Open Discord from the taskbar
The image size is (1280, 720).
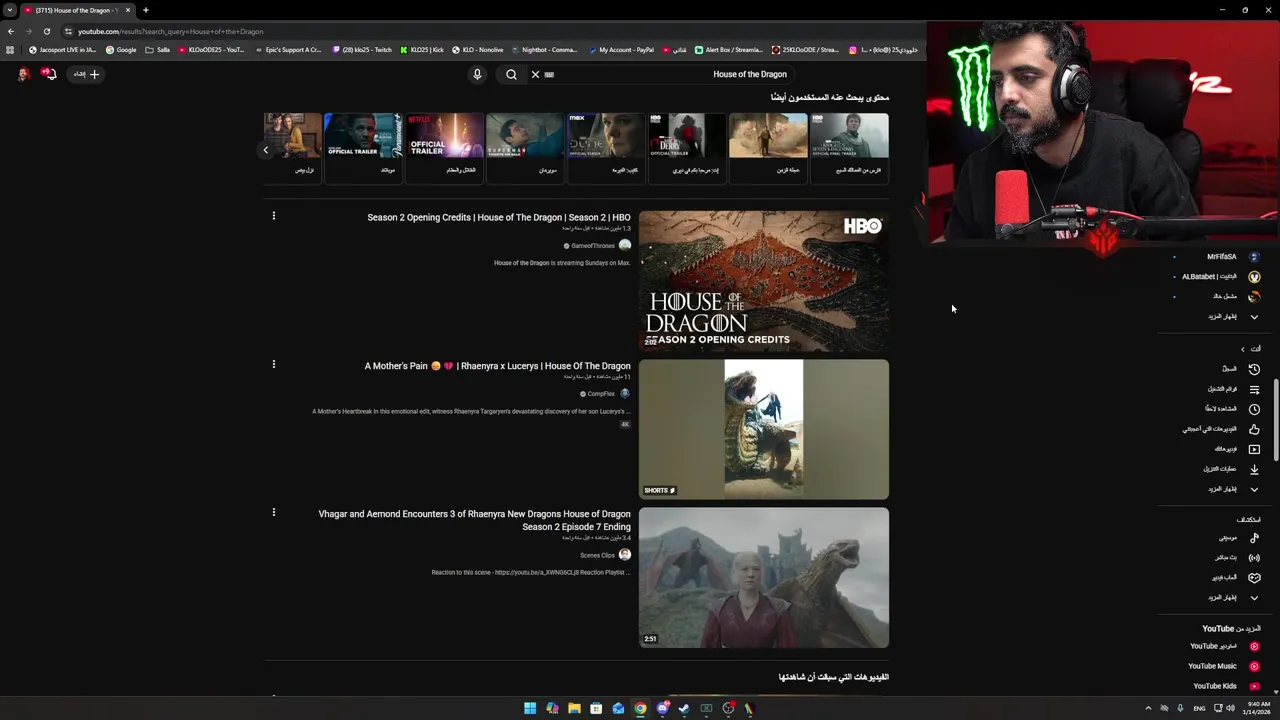662,708
